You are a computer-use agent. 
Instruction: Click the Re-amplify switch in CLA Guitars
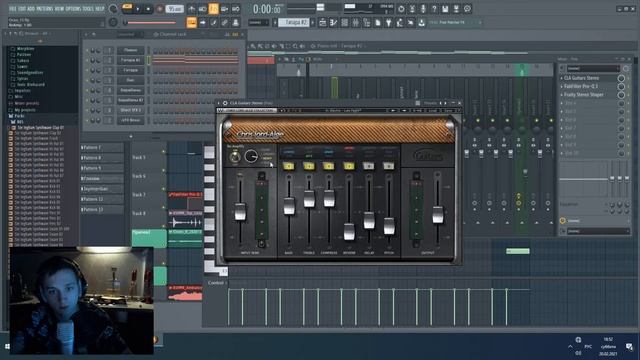point(235,157)
